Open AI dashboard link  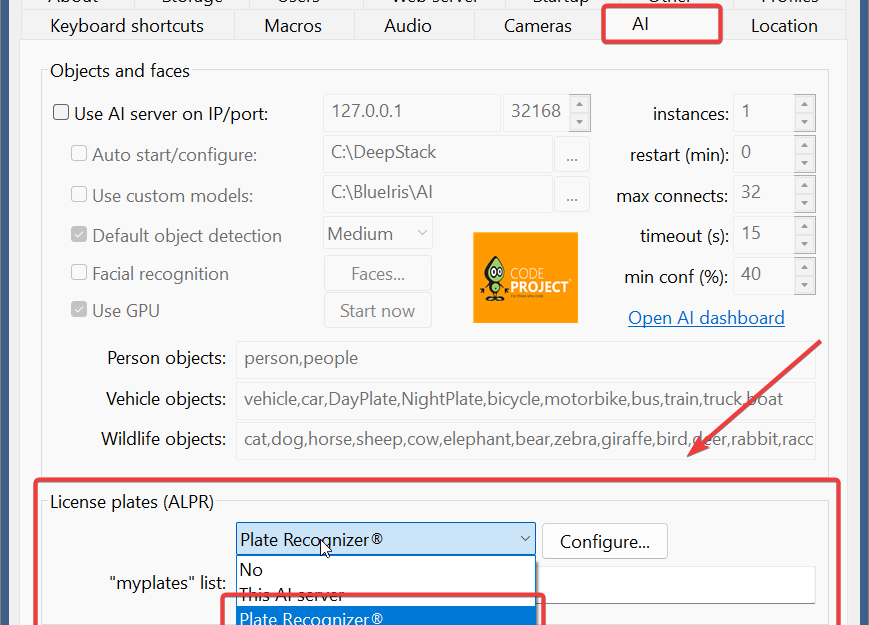(706, 318)
